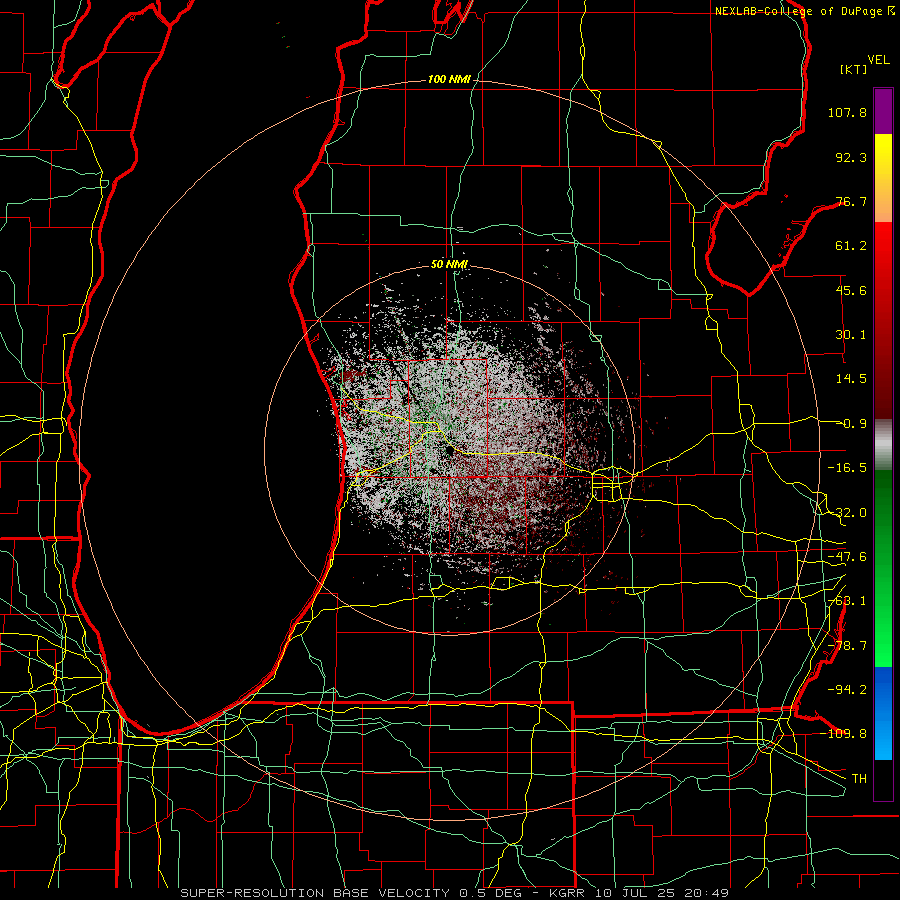Select the 50 NMI range ring label
The width and height of the screenshot is (900, 900).
[449, 264]
